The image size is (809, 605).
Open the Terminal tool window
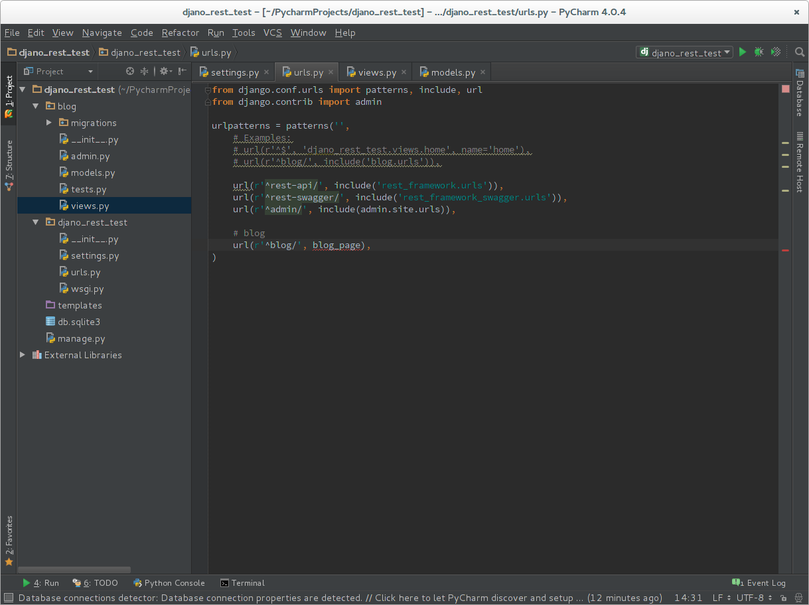[242, 583]
